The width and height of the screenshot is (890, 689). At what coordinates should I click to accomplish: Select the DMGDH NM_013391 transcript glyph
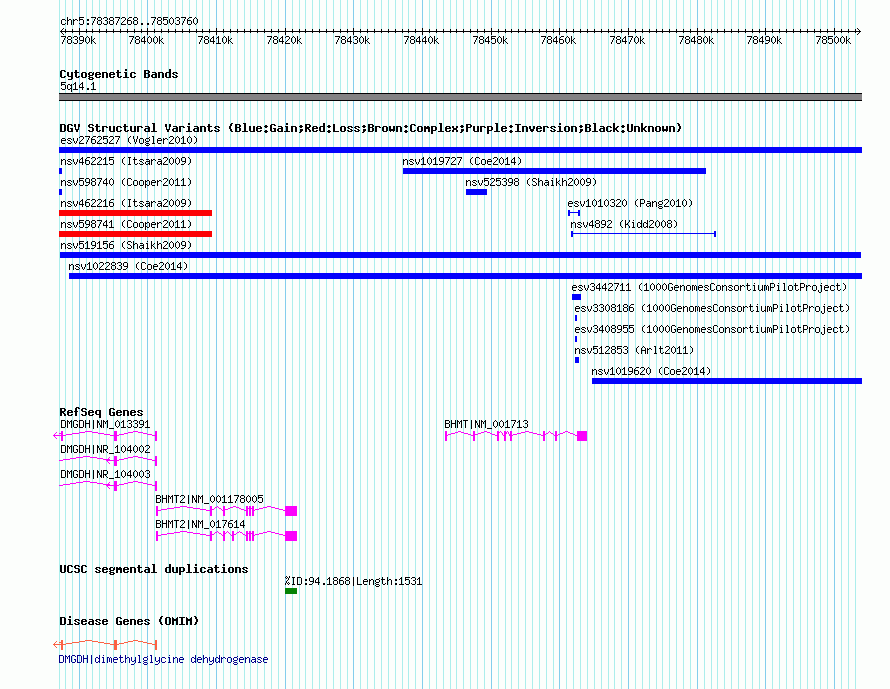(105, 436)
